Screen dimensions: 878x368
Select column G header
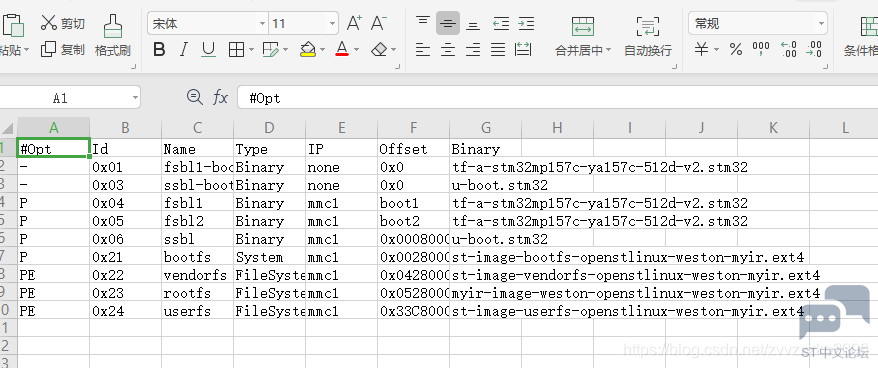click(x=485, y=128)
